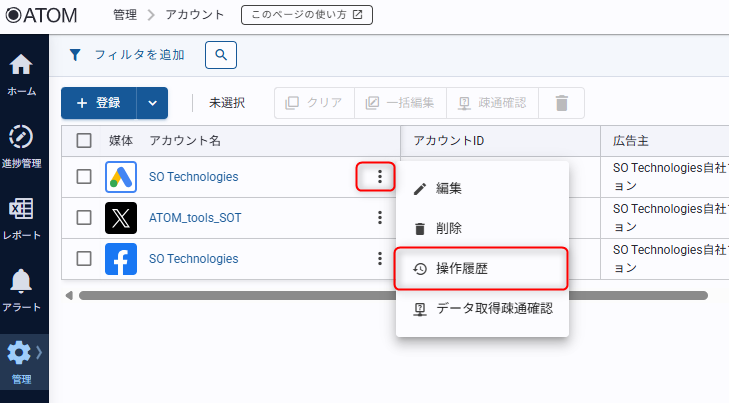The image size is (729, 403).
Task: Open 進捗管理 progress management in sidebar
Action: point(21,138)
